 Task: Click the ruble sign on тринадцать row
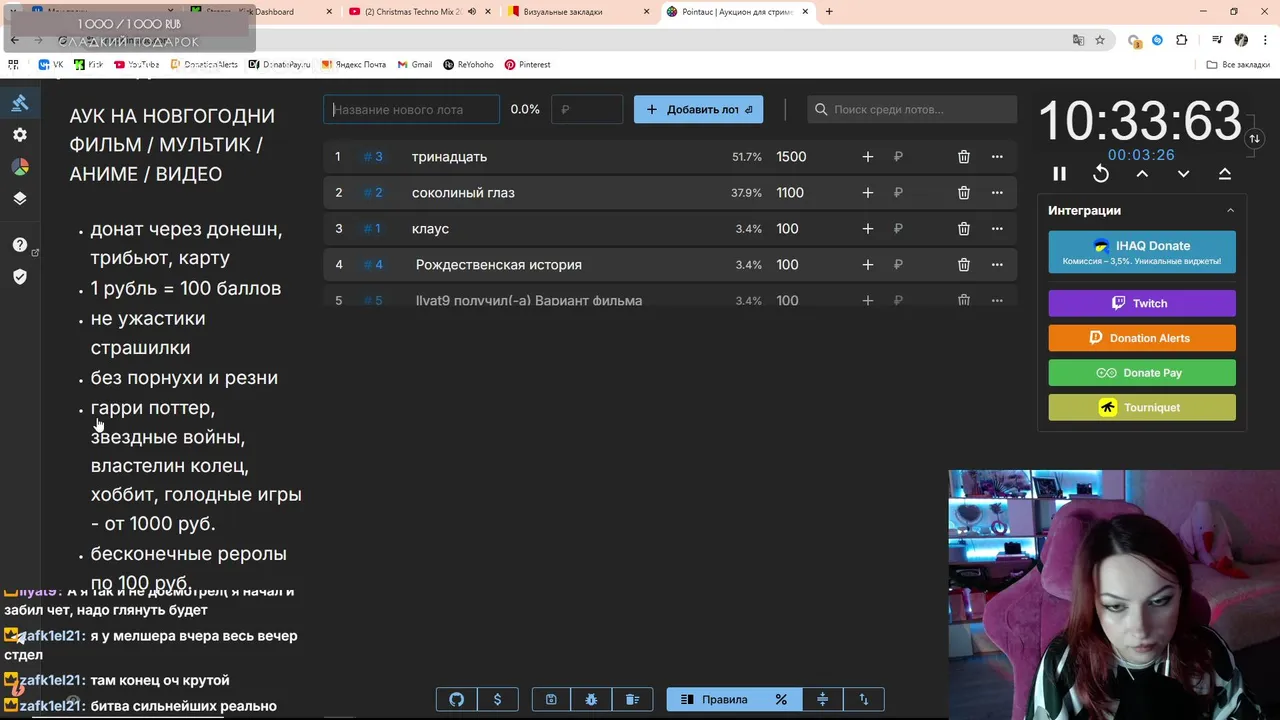pos(898,157)
